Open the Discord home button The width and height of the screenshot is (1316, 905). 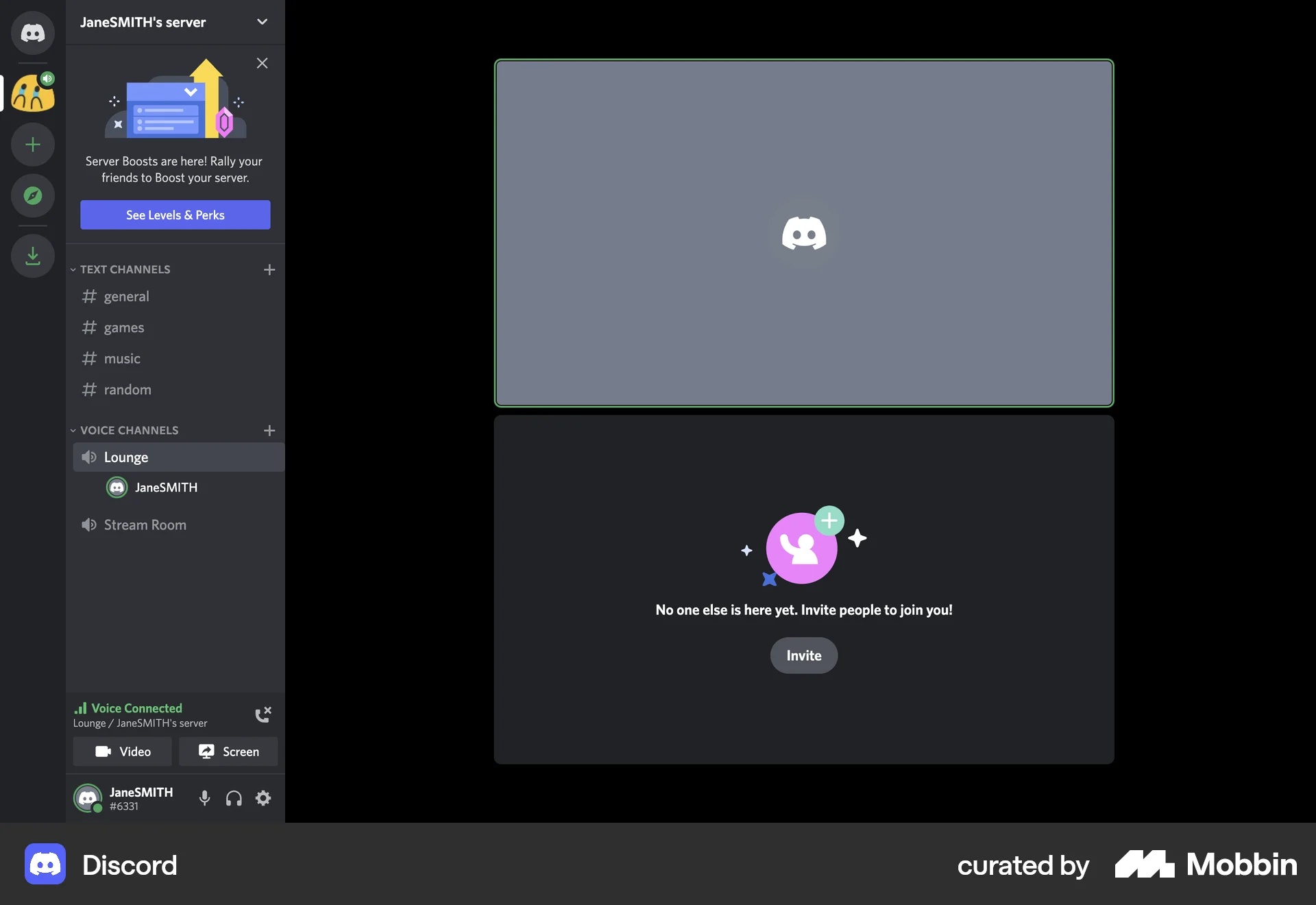[x=32, y=32]
